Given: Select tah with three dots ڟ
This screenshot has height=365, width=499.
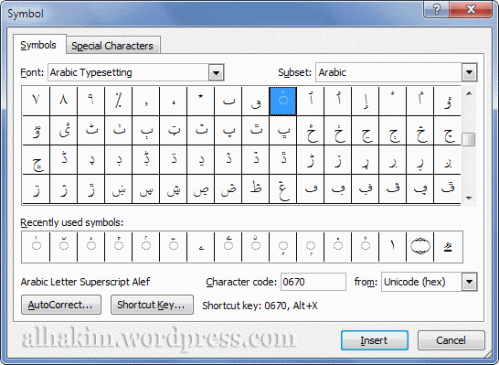Looking at the screenshot, I should pos(255,189).
